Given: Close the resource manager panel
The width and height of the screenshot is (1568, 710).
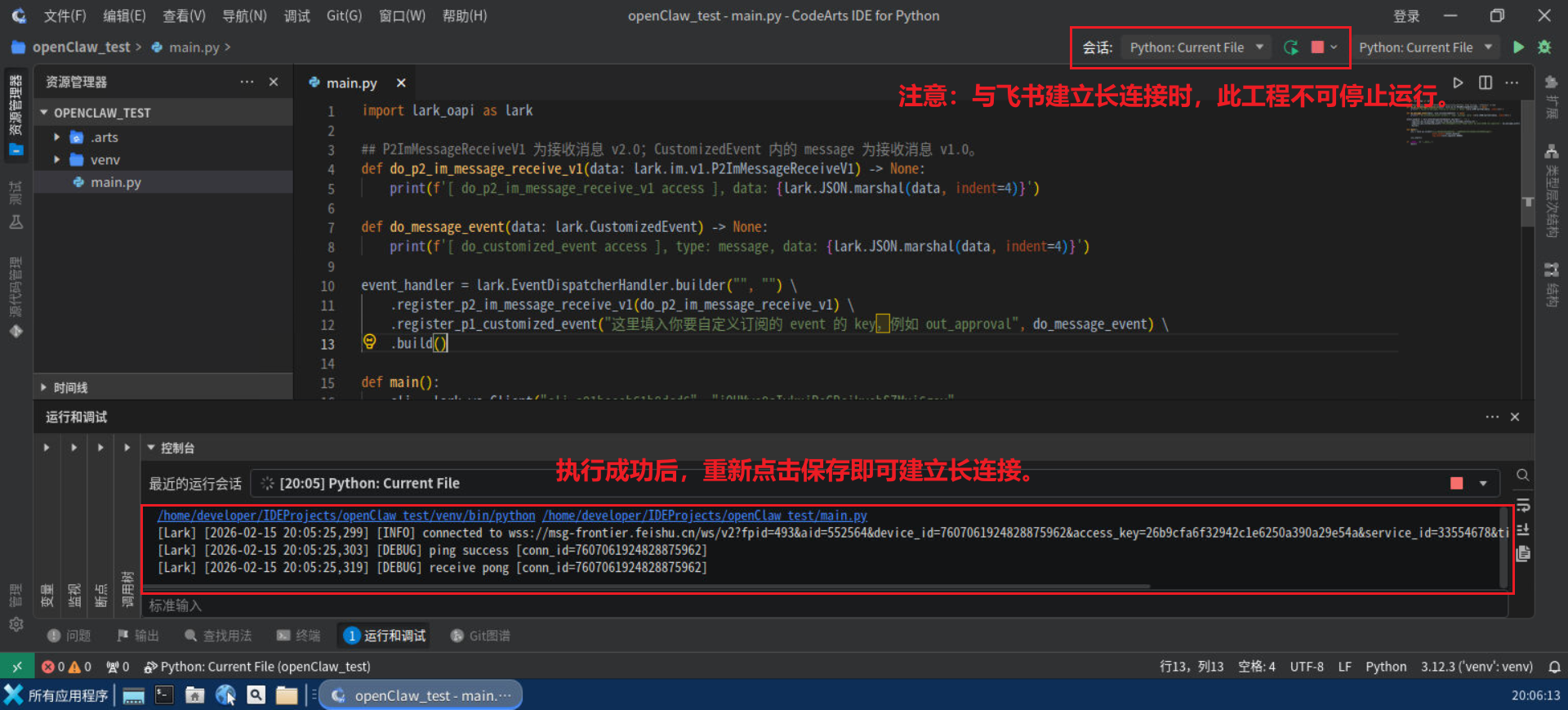Looking at the screenshot, I should tap(274, 82).
